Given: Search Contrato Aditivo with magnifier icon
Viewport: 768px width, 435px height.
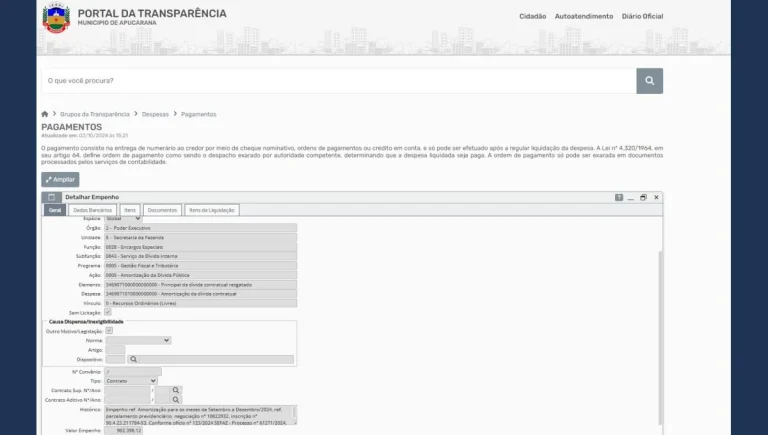Looking at the screenshot, I should [174, 399].
